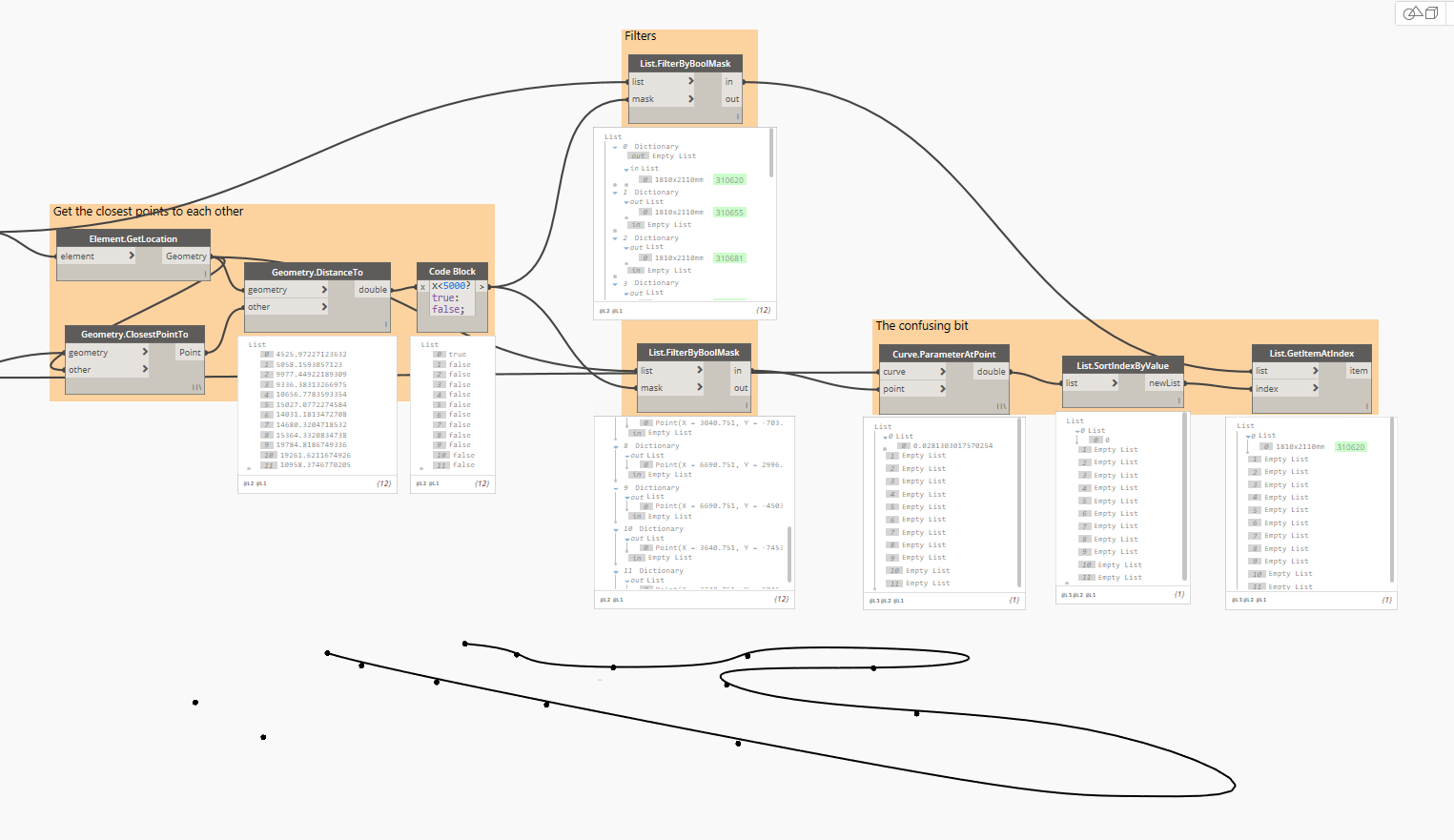Open list port chevron on List.GetItemAtIndex
This screenshot has width=1454, height=840.
pos(1316,371)
